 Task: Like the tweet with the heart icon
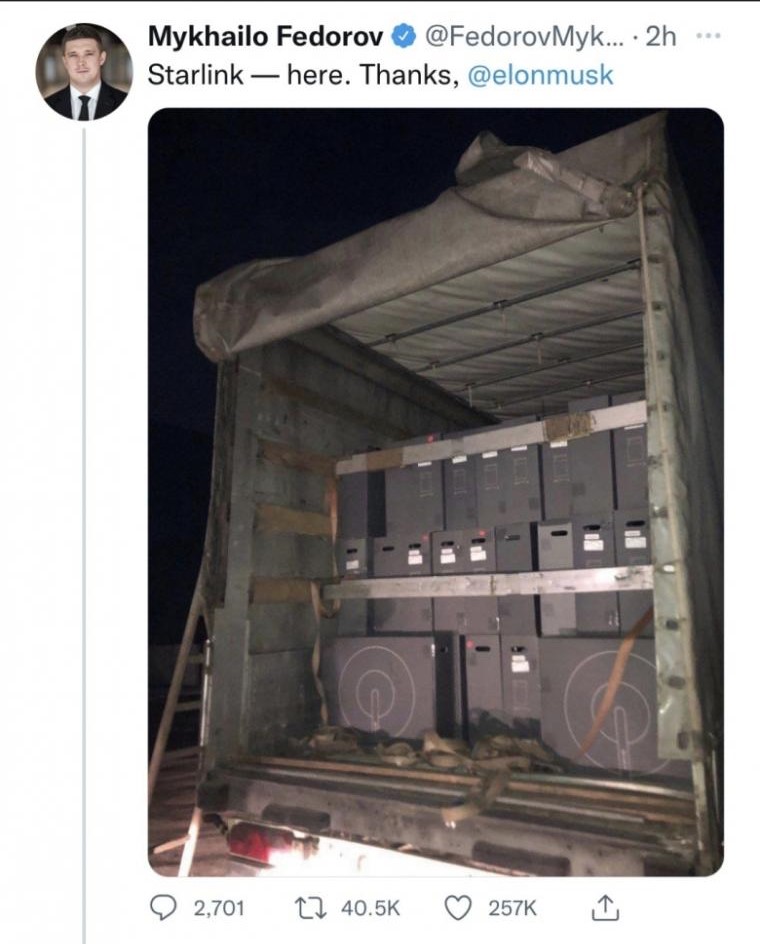coord(457,908)
